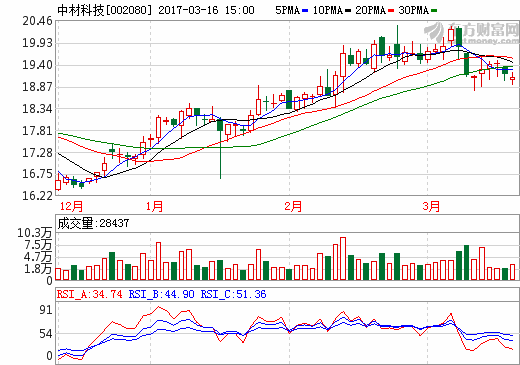Click the last volume bar on the right
Image resolution: width=520 pixels, height=365 pixels.
coord(513,272)
